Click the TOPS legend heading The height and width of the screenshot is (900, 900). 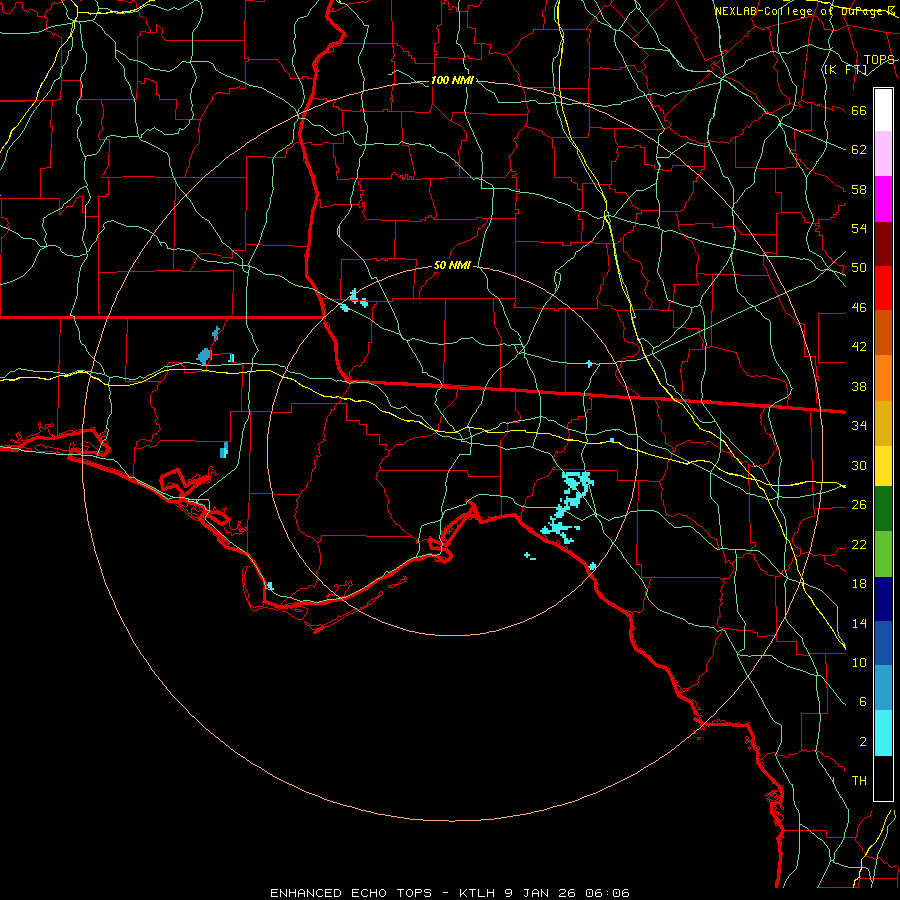tap(879, 60)
